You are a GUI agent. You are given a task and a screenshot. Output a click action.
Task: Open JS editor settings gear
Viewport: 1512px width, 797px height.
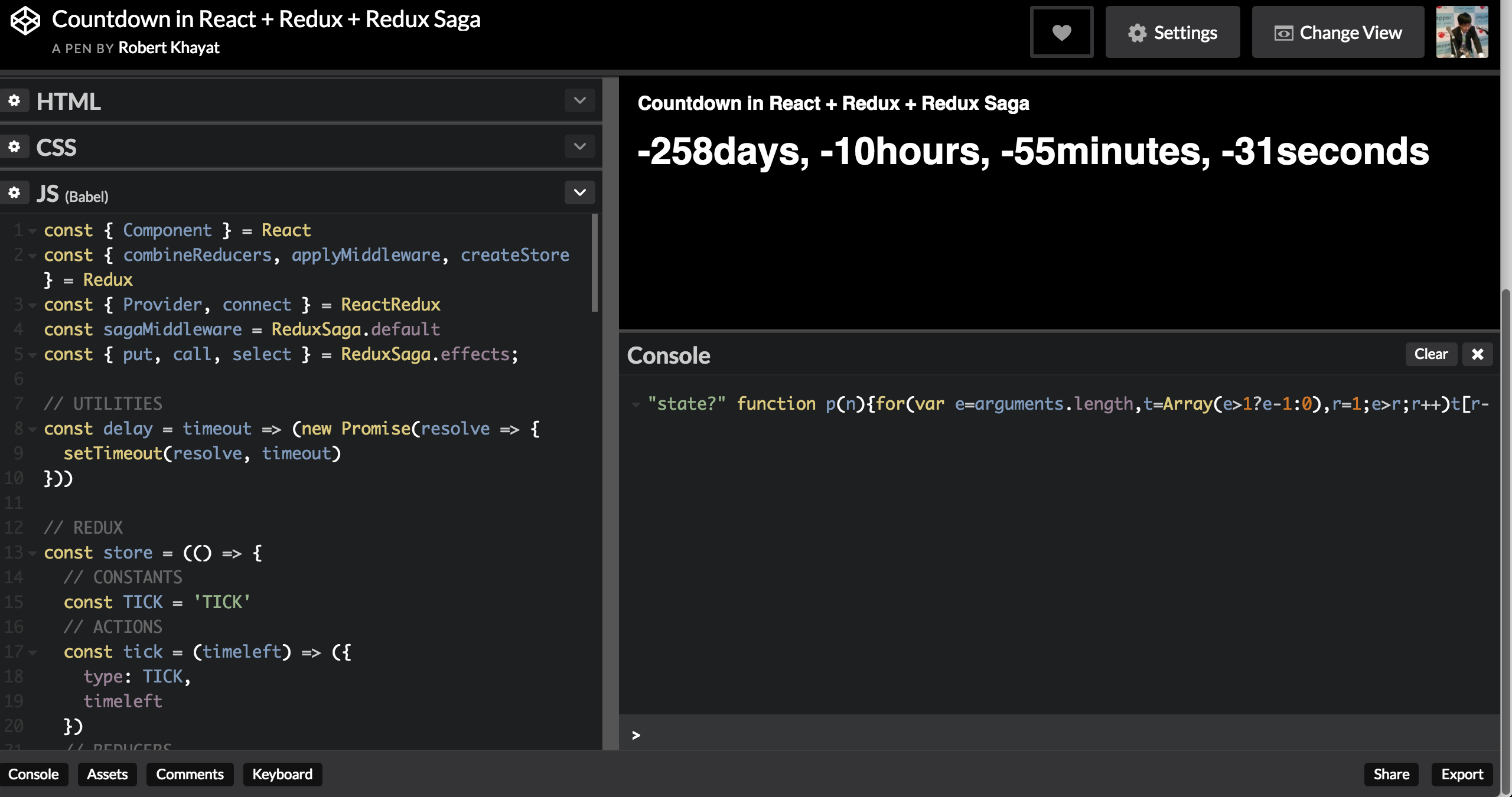14,193
